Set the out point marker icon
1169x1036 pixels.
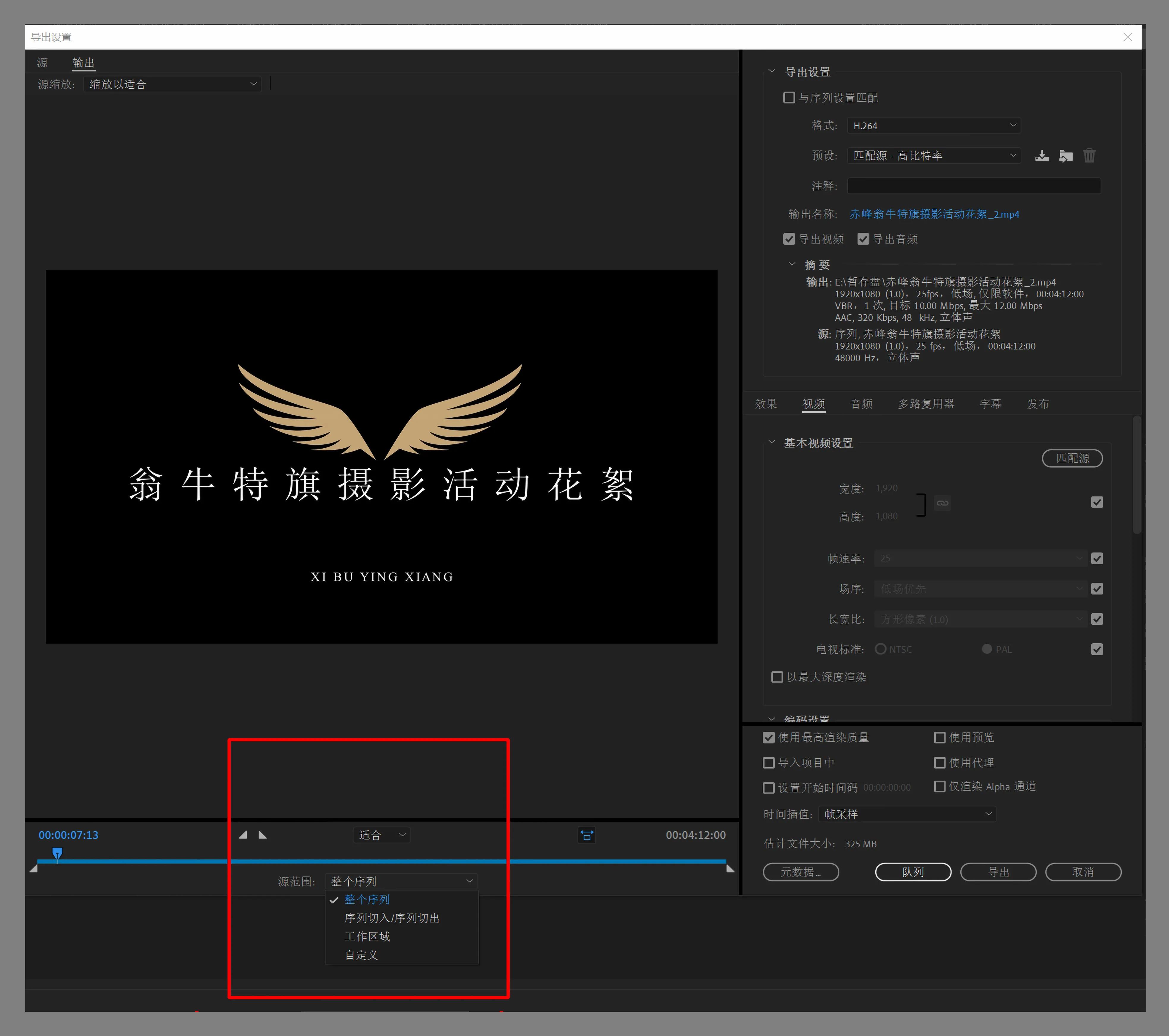coord(262,835)
